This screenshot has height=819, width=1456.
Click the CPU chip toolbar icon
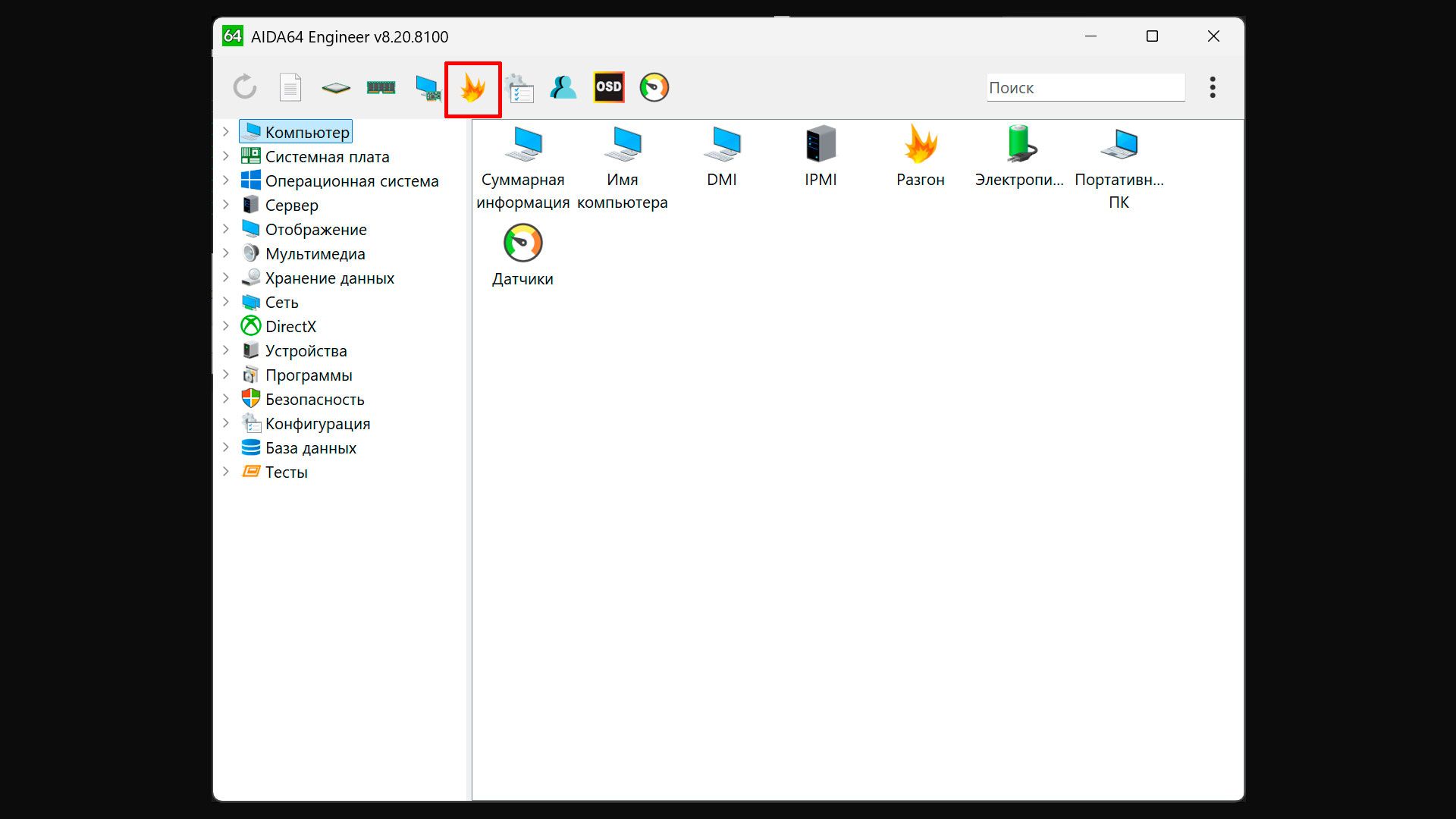336,88
